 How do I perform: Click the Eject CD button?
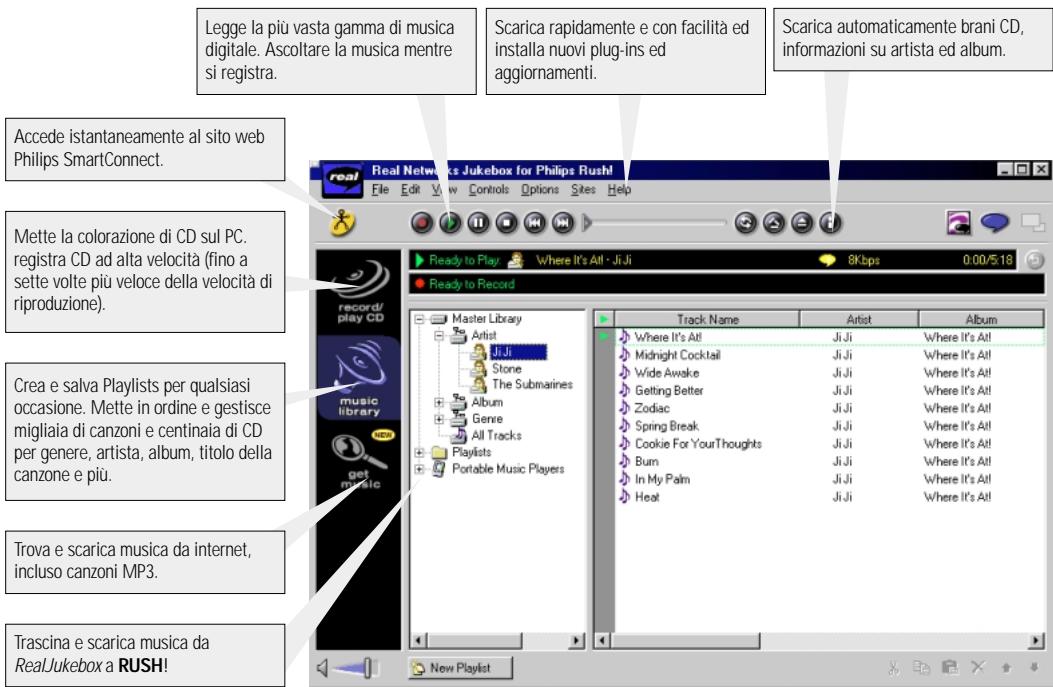(x=802, y=222)
